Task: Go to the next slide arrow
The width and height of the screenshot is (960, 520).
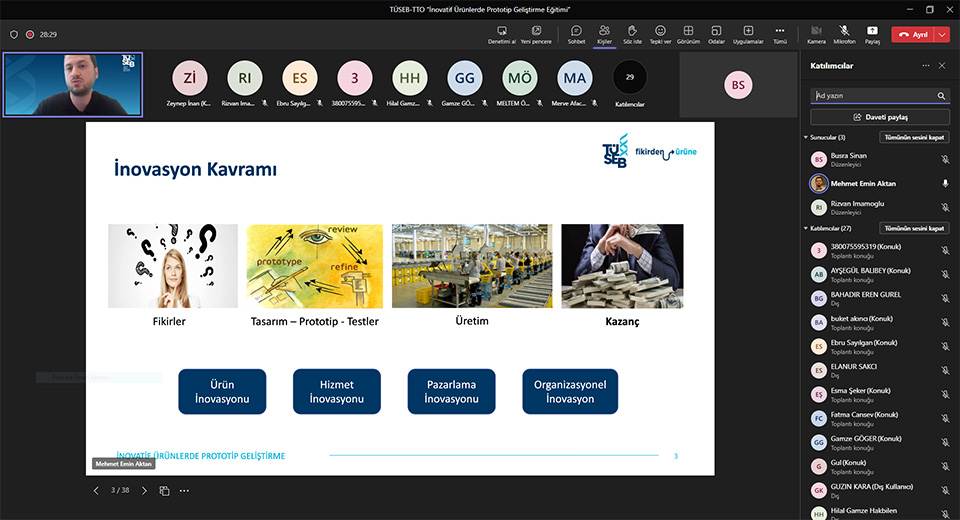Action: click(x=144, y=490)
